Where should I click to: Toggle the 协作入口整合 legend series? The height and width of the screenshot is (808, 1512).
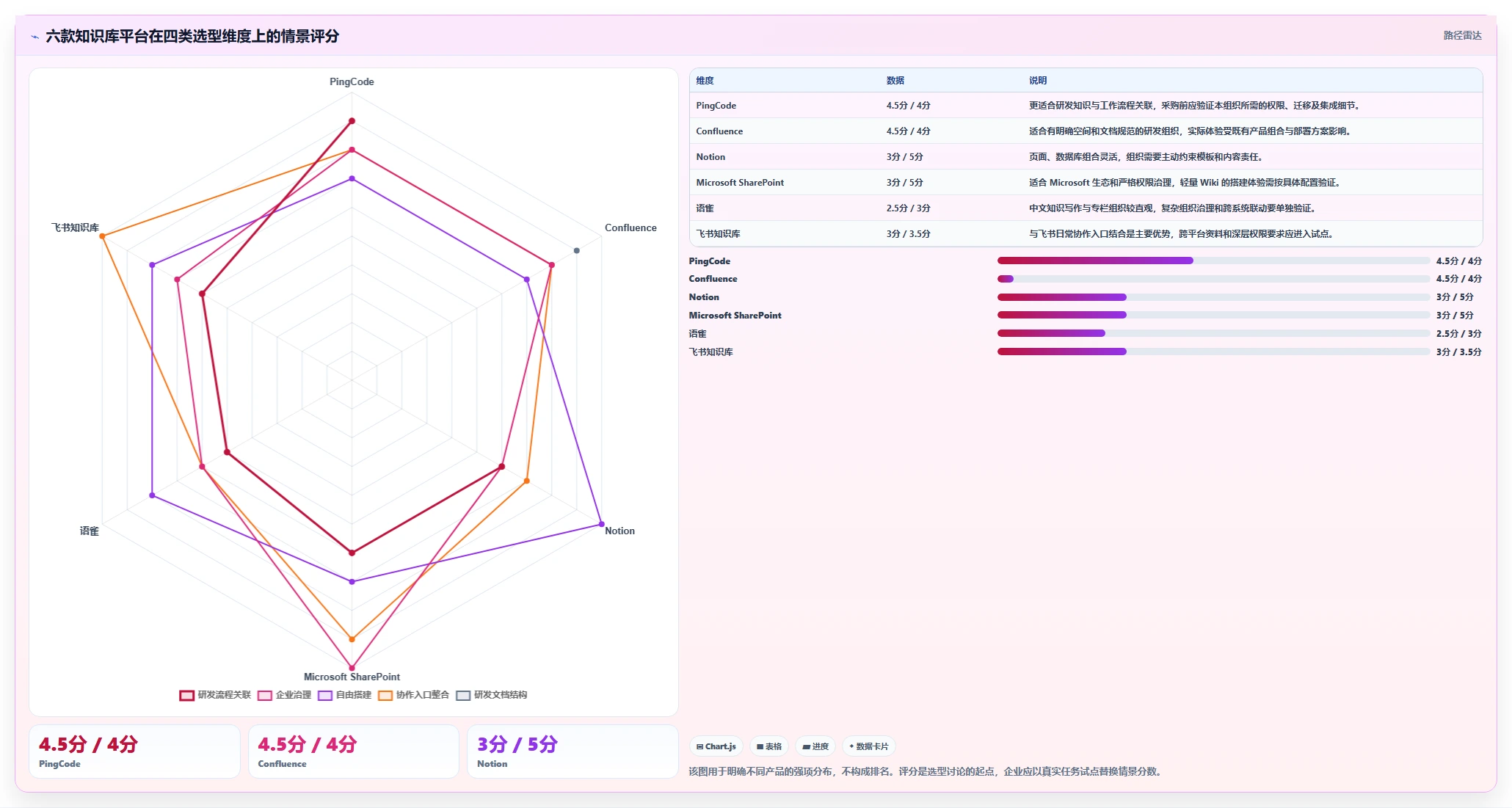(413, 695)
